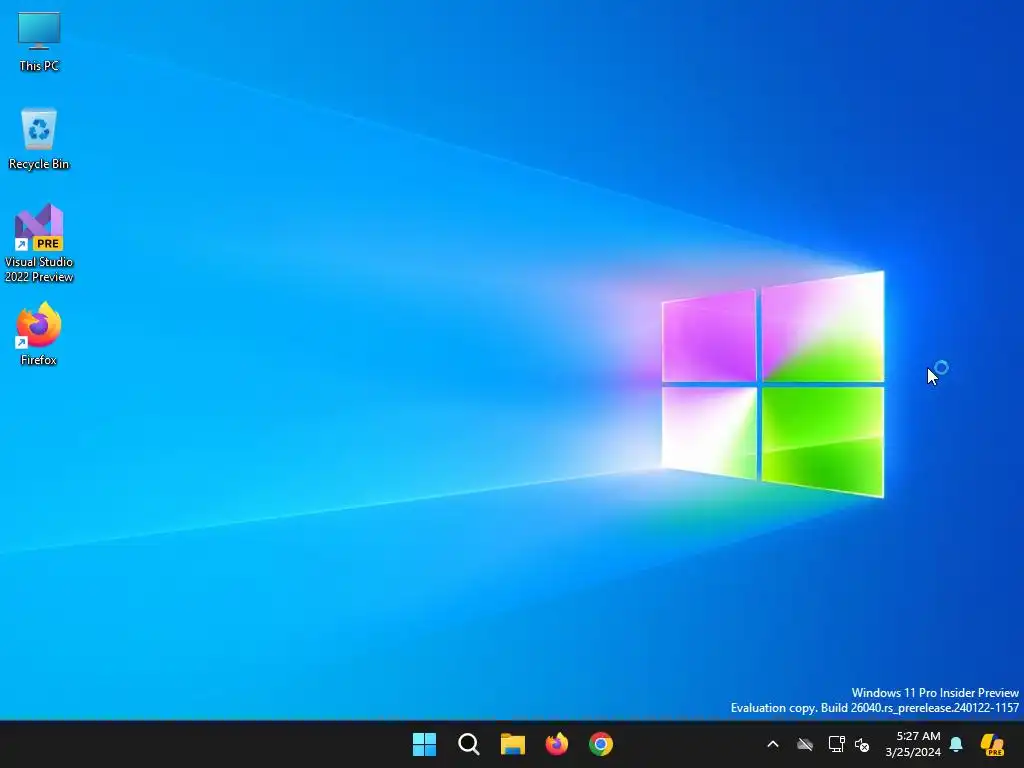Screen dimensions: 1024x768
Task: Click the muted volume tray icon
Action: pos(862,744)
